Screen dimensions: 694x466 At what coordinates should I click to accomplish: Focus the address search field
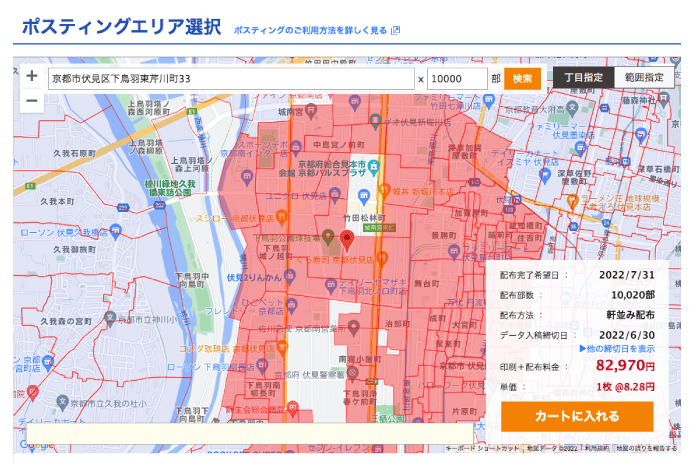pyautogui.click(x=230, y=78)
